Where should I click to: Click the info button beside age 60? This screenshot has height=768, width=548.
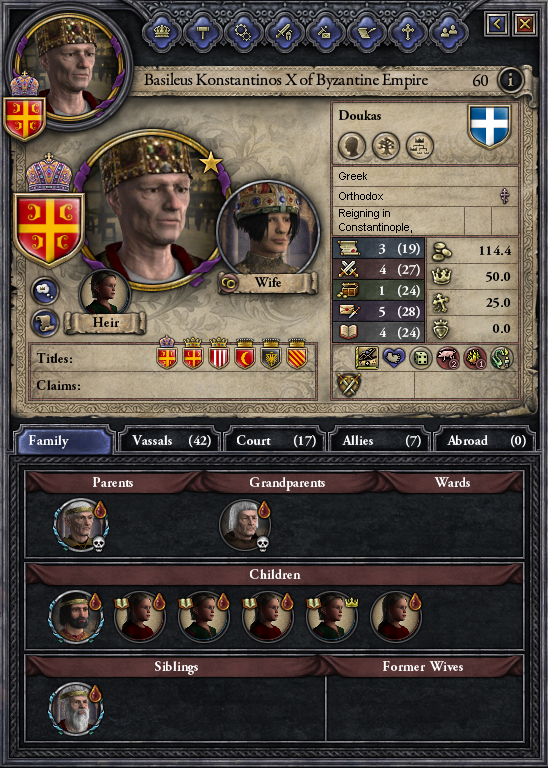510,80
